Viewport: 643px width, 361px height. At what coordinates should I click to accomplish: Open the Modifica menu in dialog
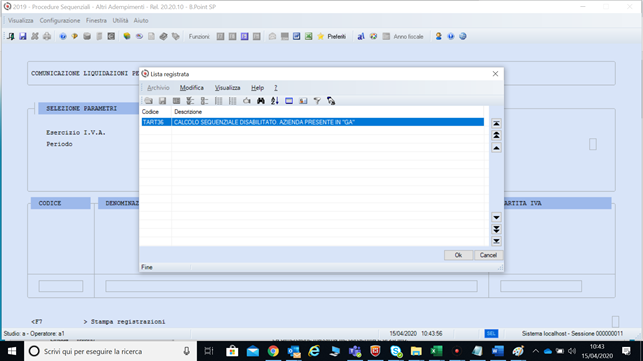192,88
